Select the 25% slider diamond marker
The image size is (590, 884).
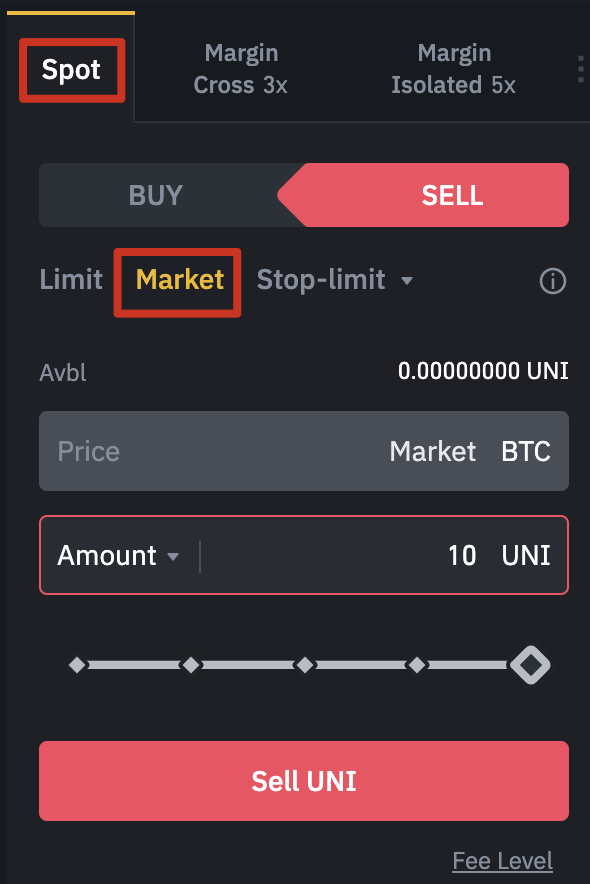coord(192,665)
